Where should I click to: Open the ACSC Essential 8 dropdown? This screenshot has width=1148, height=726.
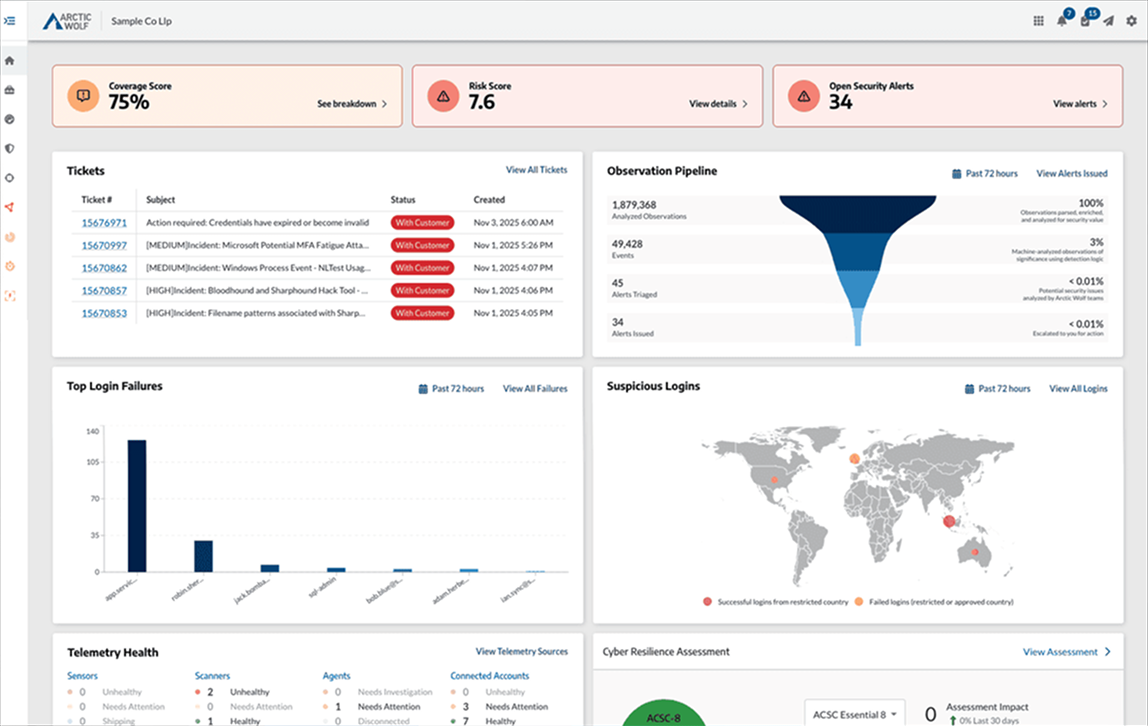coord(855,714)
